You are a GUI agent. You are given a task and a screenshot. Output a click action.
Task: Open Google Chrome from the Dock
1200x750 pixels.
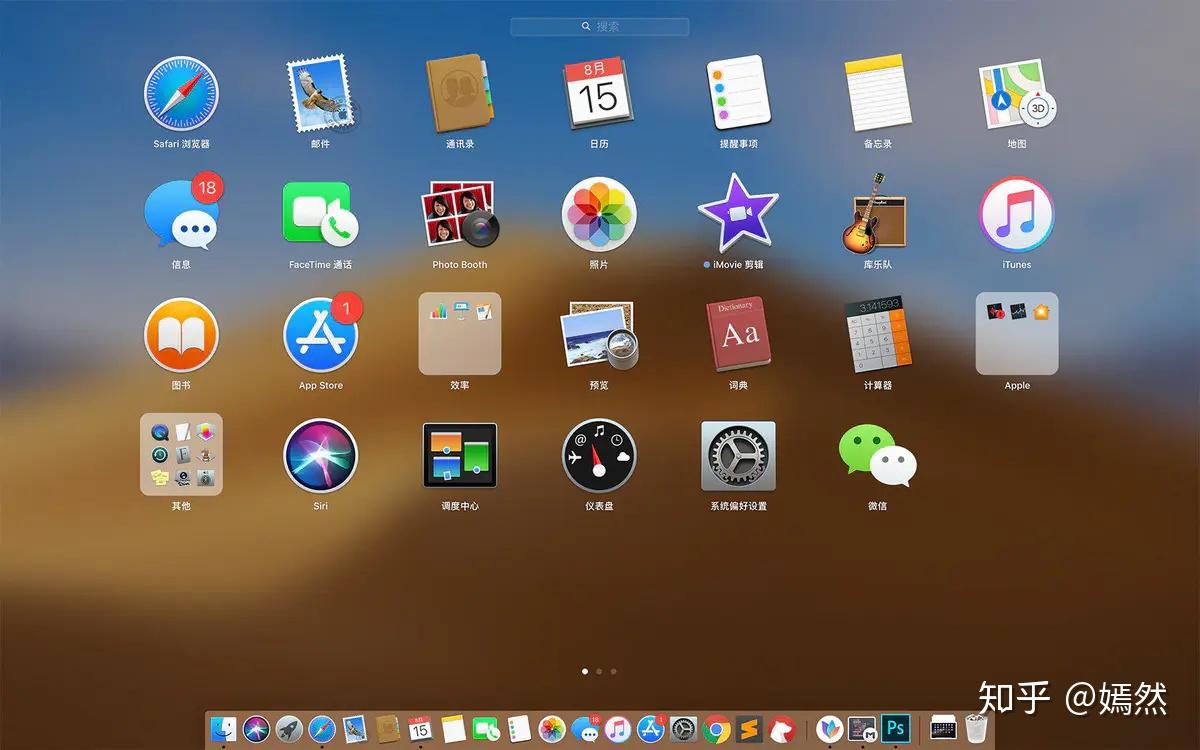(x=716, y=729)
